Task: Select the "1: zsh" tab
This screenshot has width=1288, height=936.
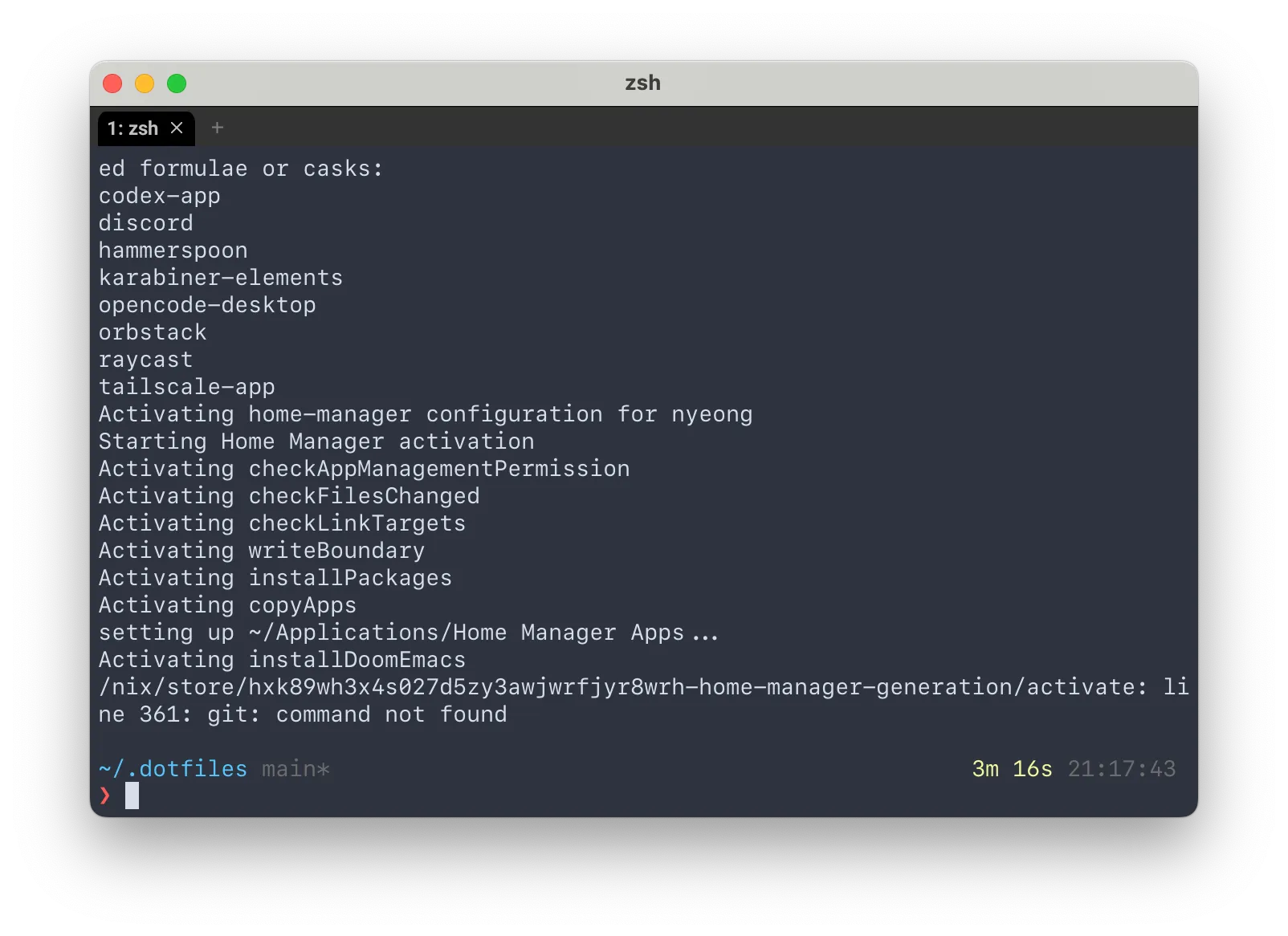Action: (133, 128)
